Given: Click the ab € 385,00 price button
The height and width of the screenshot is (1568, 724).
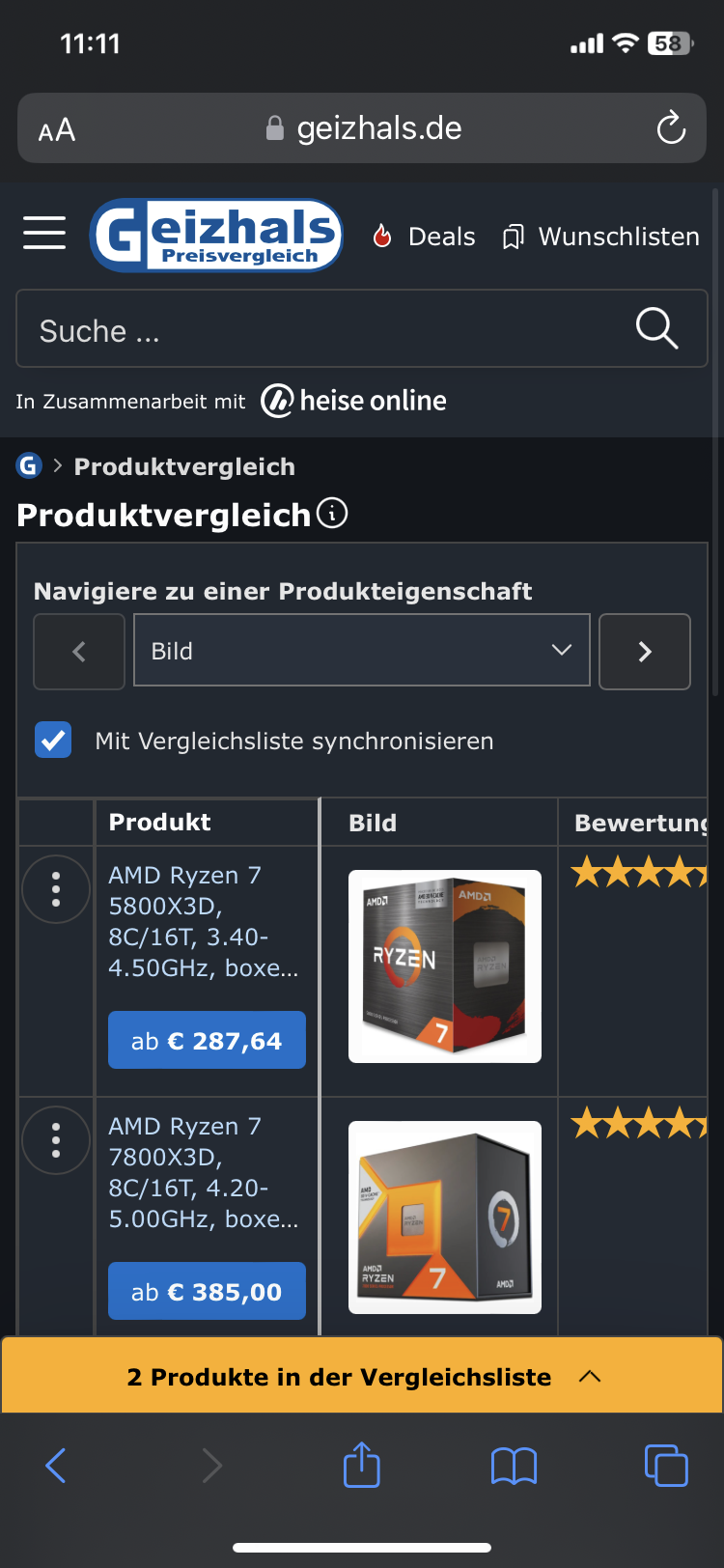Looking at the screenshot, I should click(207, 1291).
